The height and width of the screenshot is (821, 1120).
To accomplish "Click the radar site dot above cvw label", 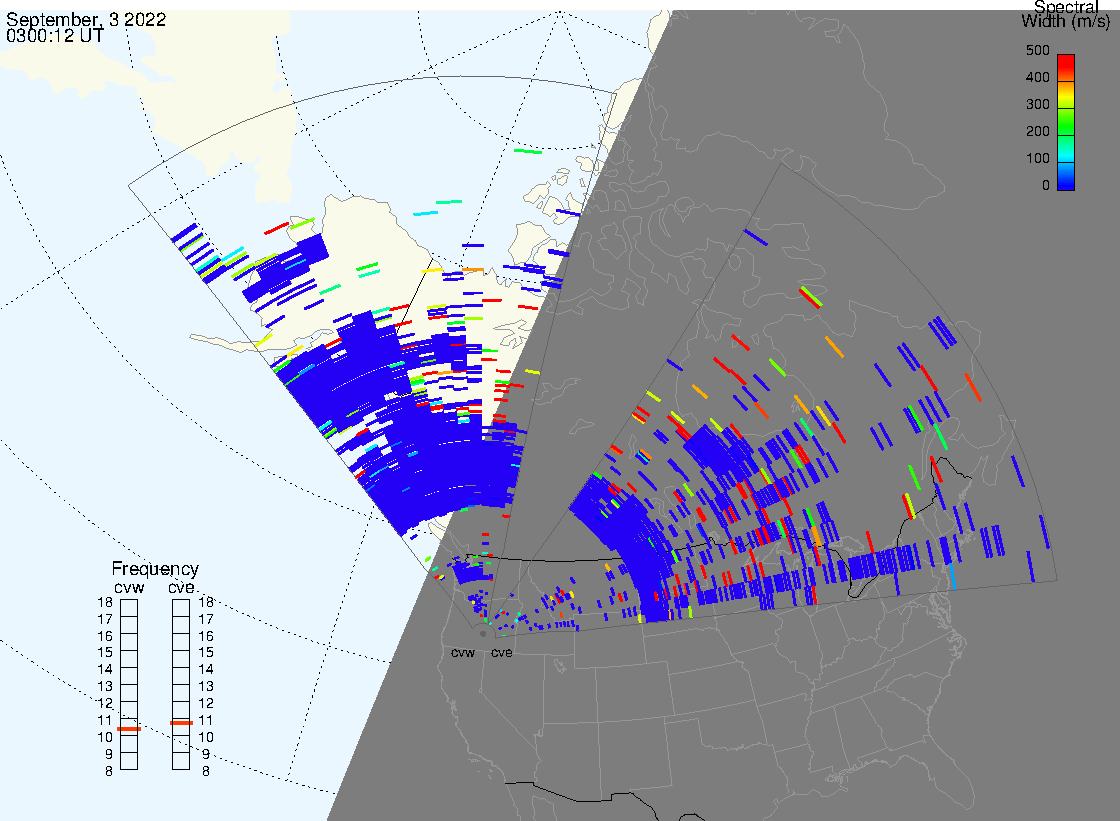I will click(x=483, y=634).
